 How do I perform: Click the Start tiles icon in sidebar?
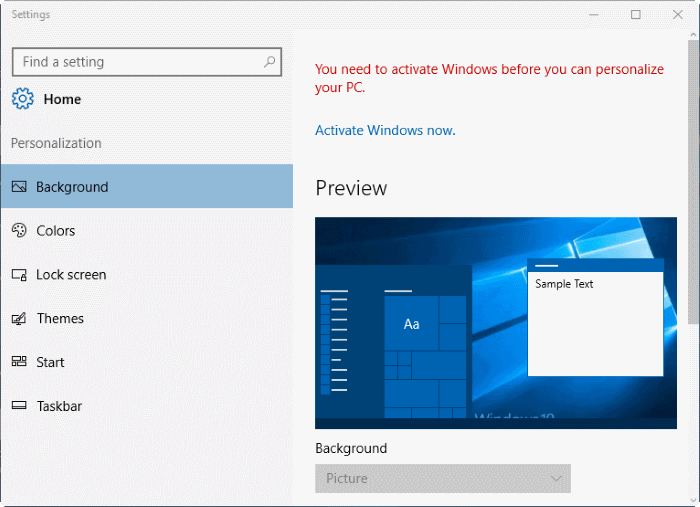click(x=18, y=363)
